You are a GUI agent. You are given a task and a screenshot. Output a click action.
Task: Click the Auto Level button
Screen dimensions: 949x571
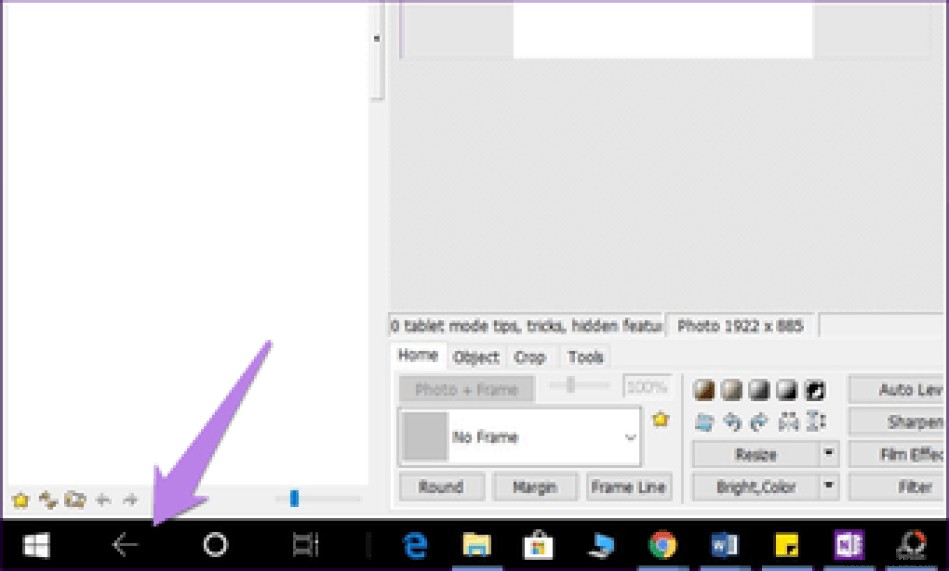(x=898, y=389)
